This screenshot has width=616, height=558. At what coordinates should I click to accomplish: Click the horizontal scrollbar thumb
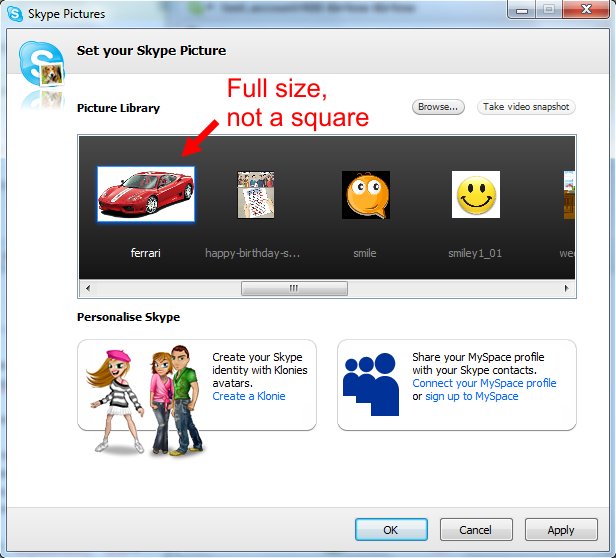coord(294,288)
